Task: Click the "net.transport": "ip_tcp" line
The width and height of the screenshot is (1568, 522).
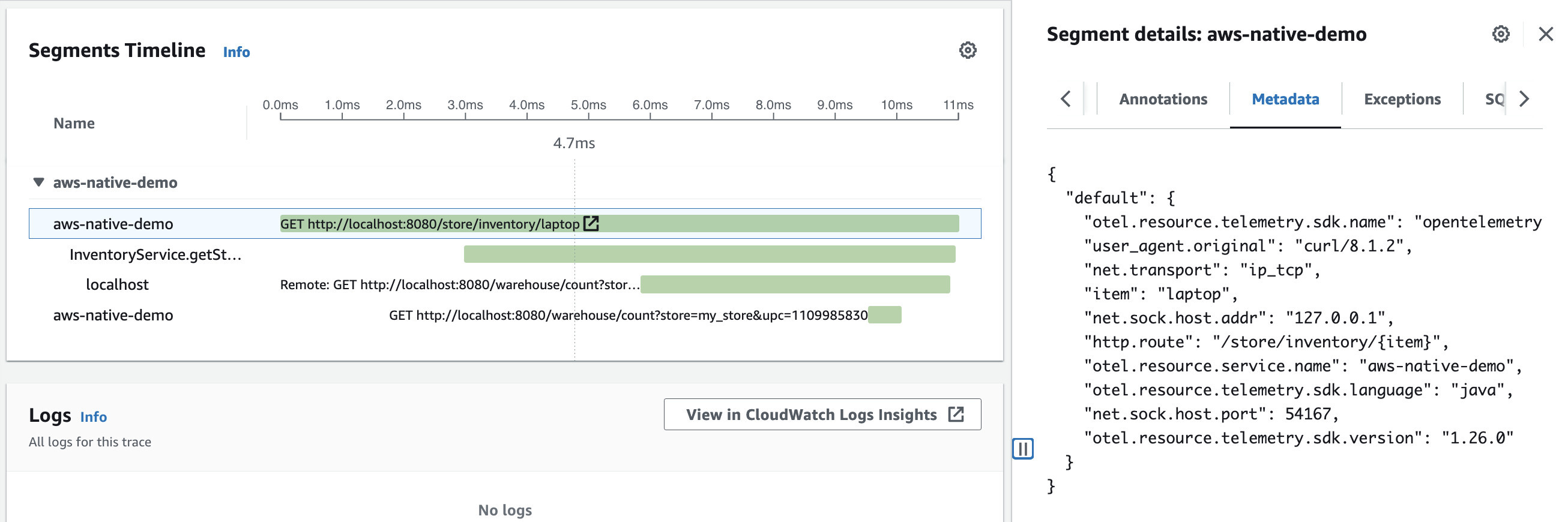Action: point(1202,269)
